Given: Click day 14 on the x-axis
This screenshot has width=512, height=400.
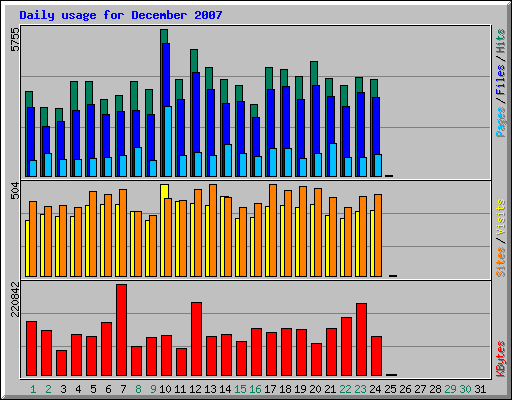Looking at the screenshot, I should pos(225,389).
